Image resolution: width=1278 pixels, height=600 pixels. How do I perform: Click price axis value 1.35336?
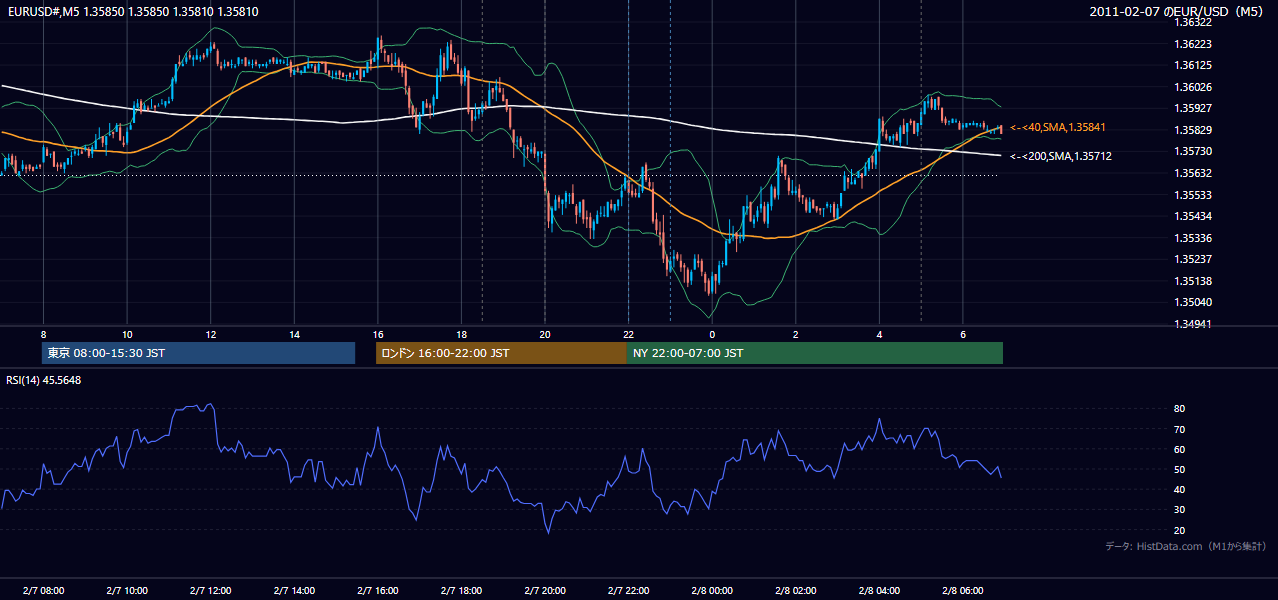1195,238
